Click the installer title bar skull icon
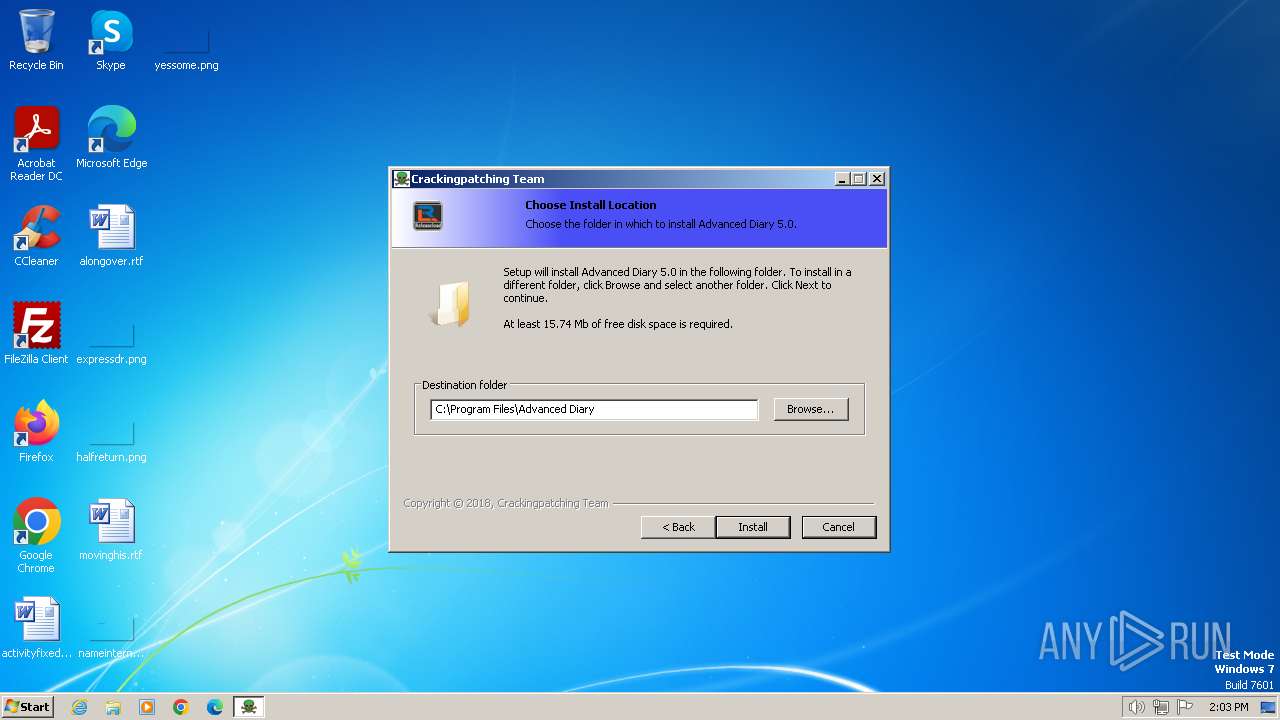The image size is (1280, 720). pos(401,179)
